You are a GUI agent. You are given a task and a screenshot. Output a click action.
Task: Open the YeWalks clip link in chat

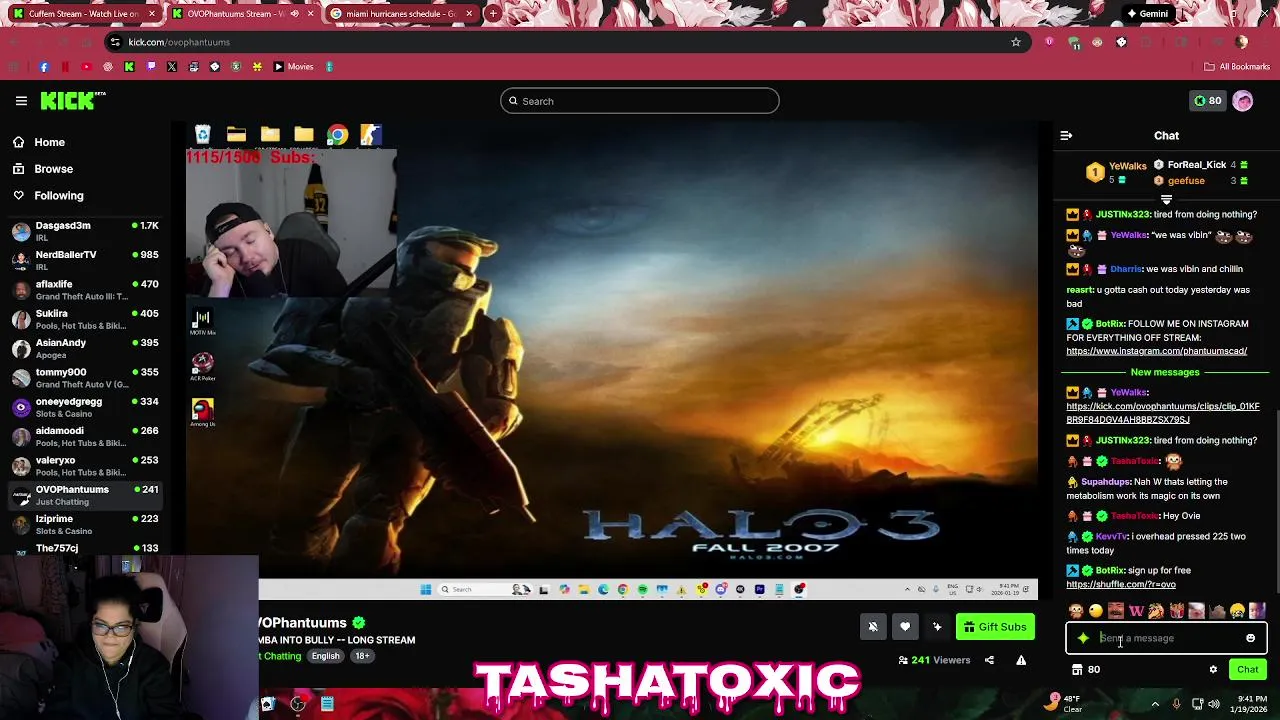(x=1163, y=413)
